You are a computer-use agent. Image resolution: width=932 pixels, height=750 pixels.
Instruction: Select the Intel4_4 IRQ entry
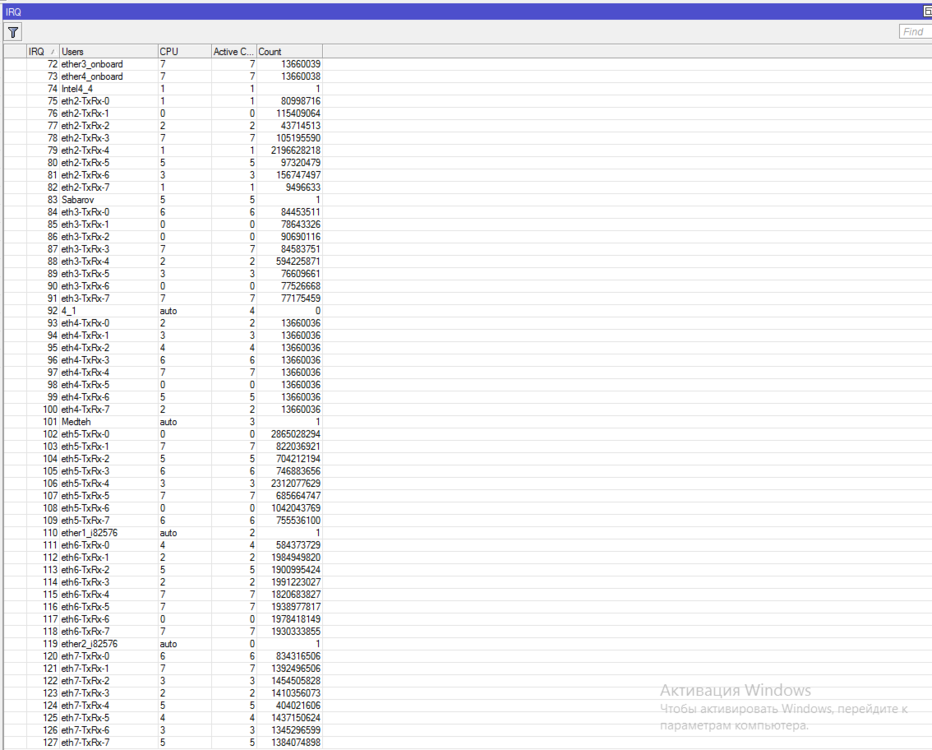click(77, 89)
